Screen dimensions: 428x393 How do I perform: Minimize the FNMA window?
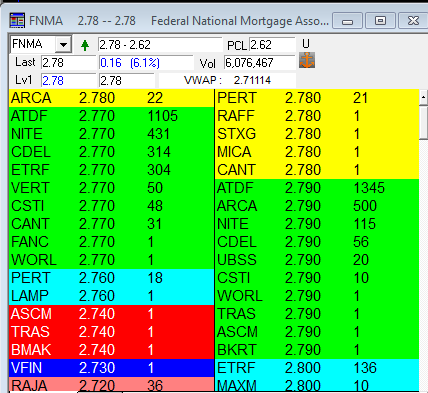pyautogui.click(x=347, y=21)
